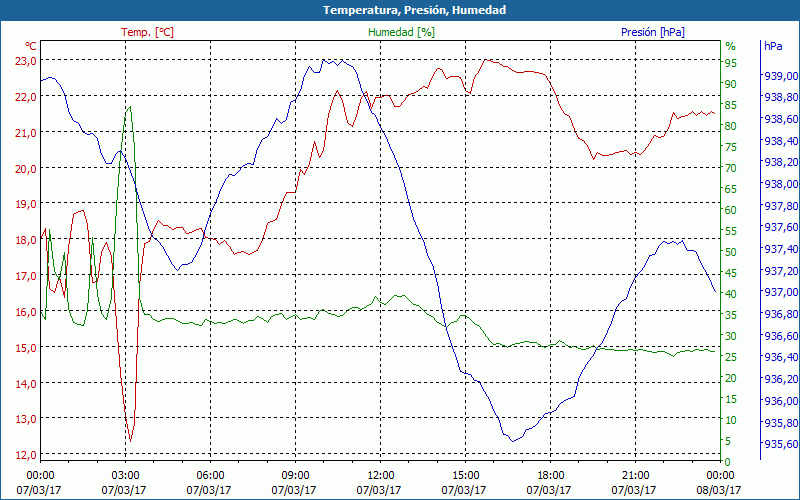Click the temperature minimum dip near 03:00

tap(131, 441)
